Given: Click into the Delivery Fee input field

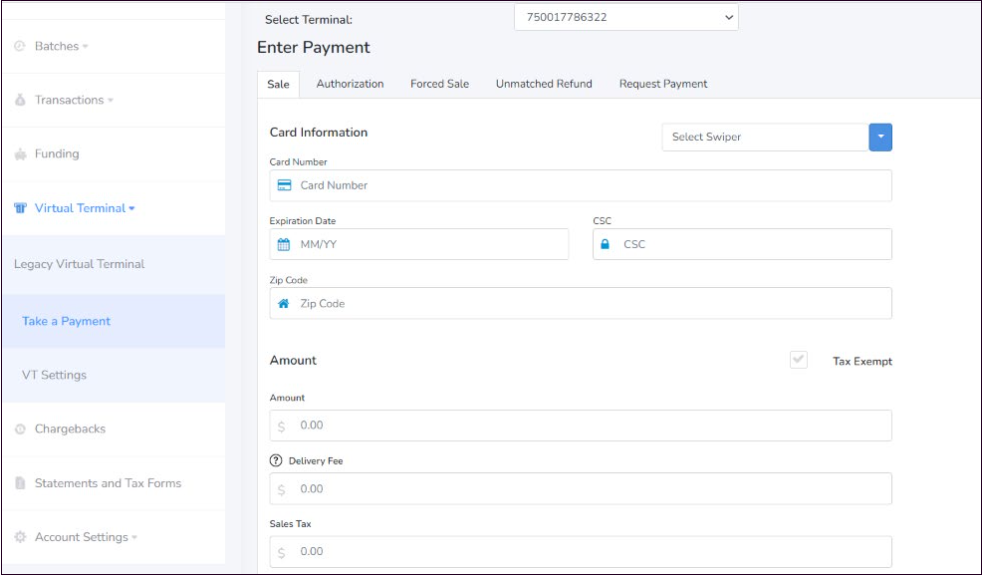Looking at the screenshot, I should 581,488.
